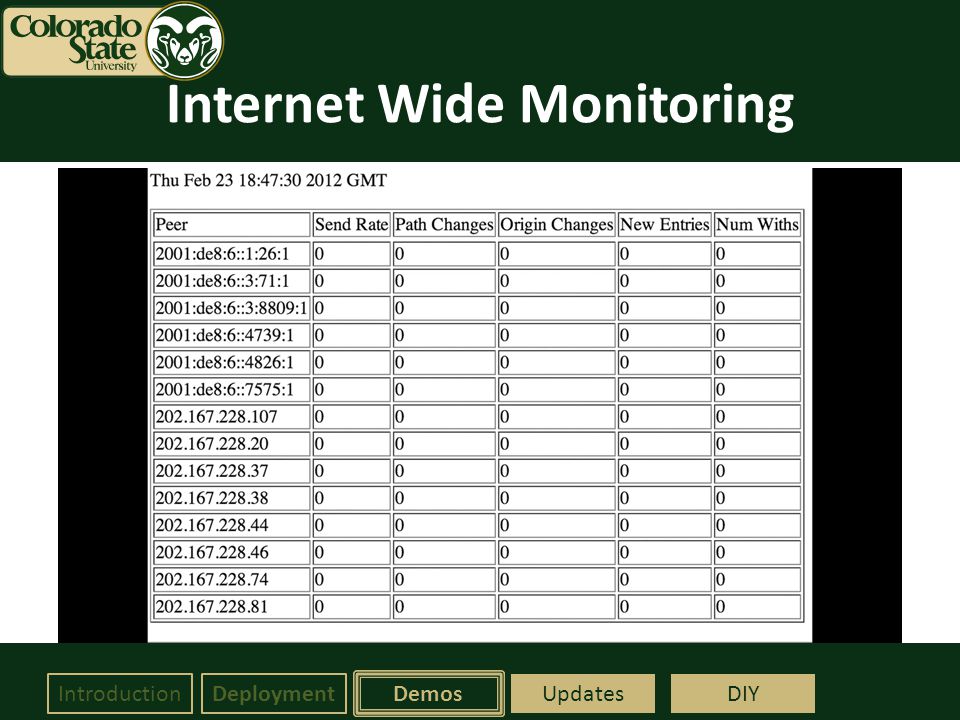This screenshot has height=720, width=960.
Task: Select peer 202.167.228.81
Action: coord(231,607)
